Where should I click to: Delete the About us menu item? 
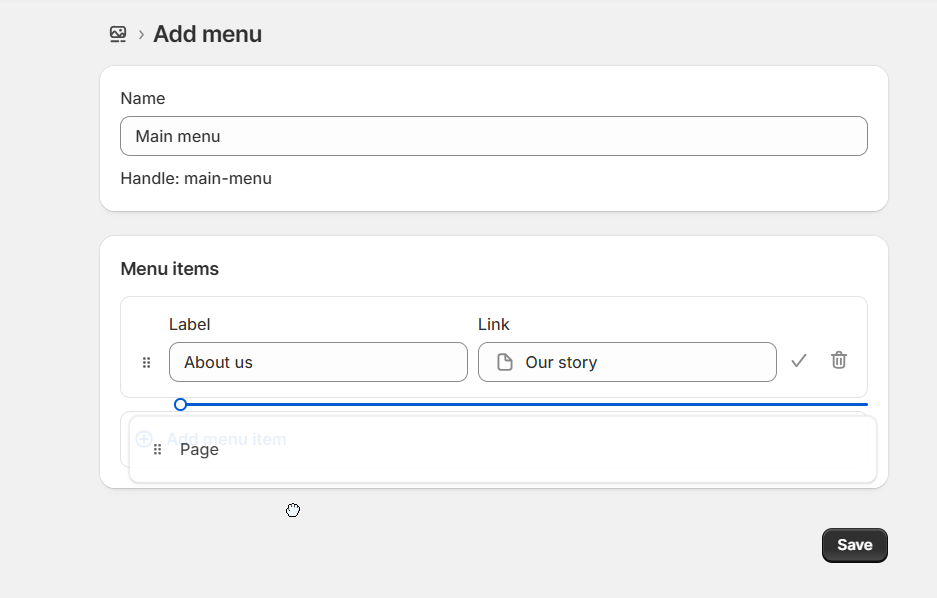point(839,360)
